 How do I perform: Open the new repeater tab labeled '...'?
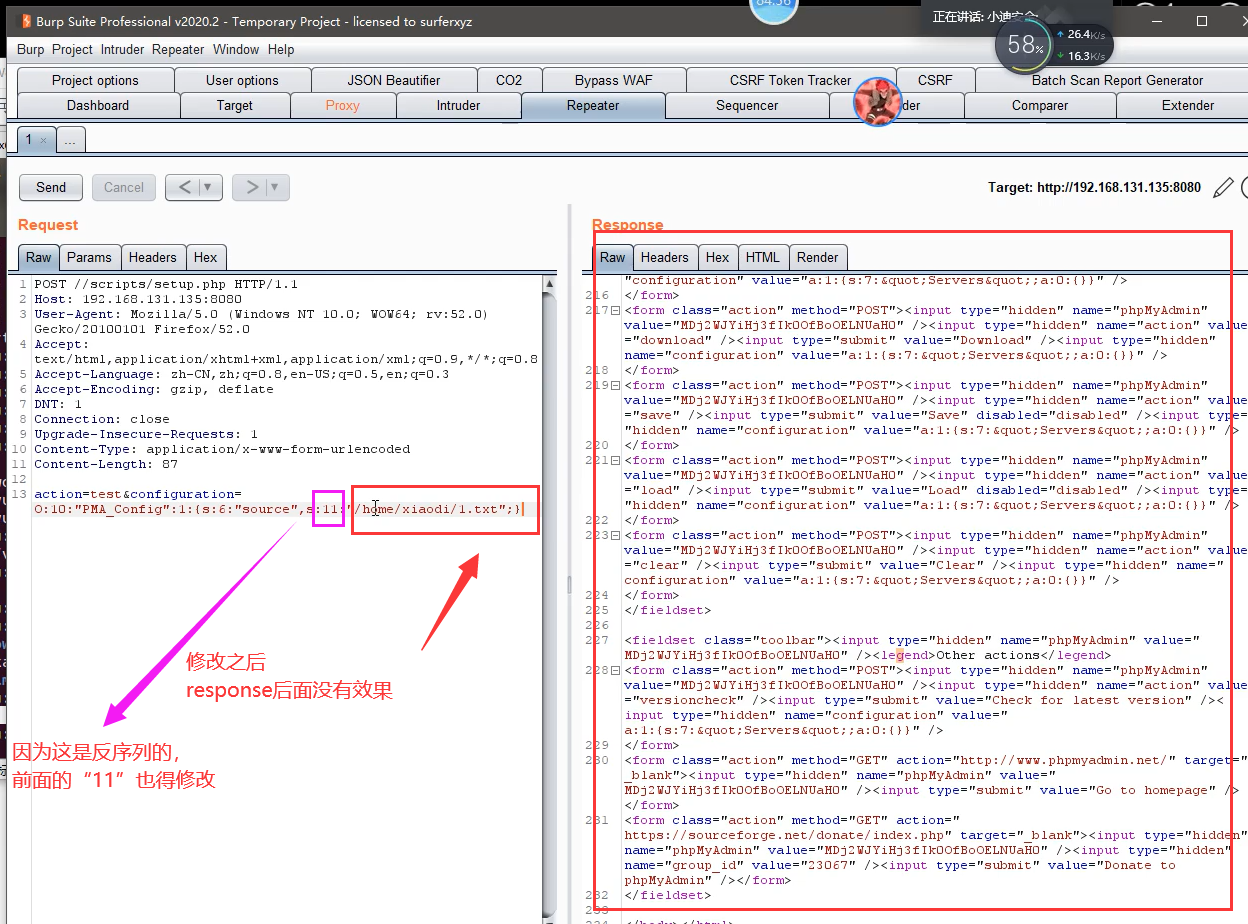point(70,140)
